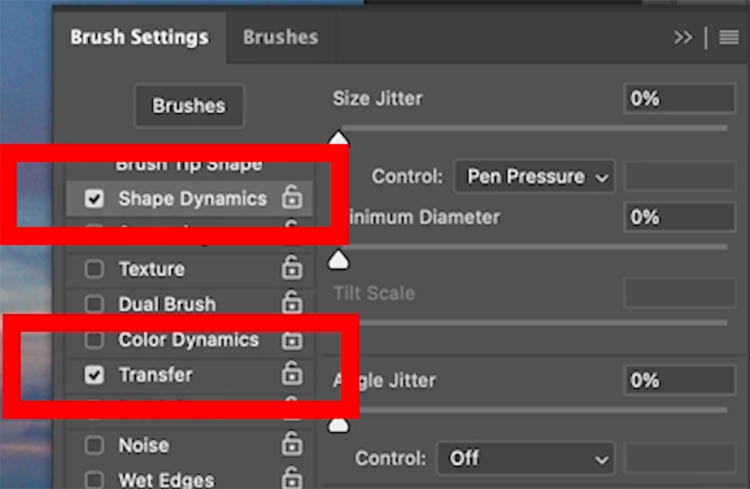Collapse panel using double-arrow icon
This screenshot has height=489, width=750.
[x=683, y=37]
